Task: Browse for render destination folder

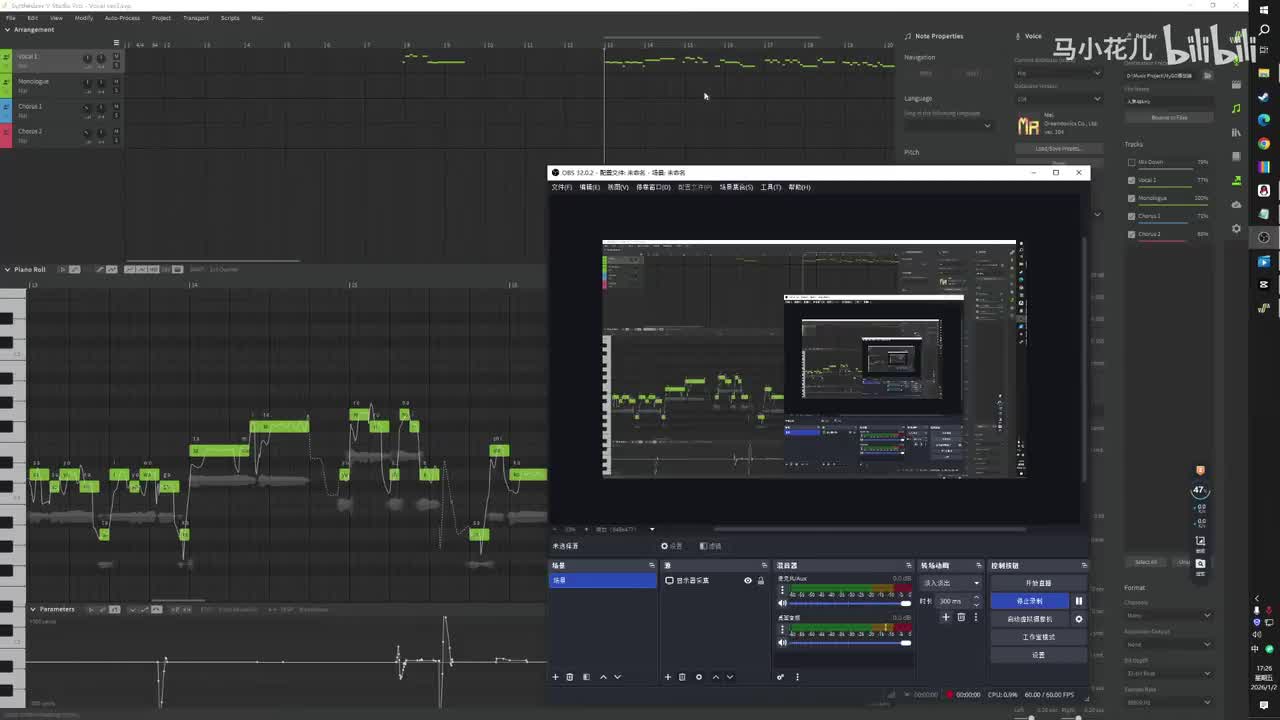Action: tap(1207, 76)
